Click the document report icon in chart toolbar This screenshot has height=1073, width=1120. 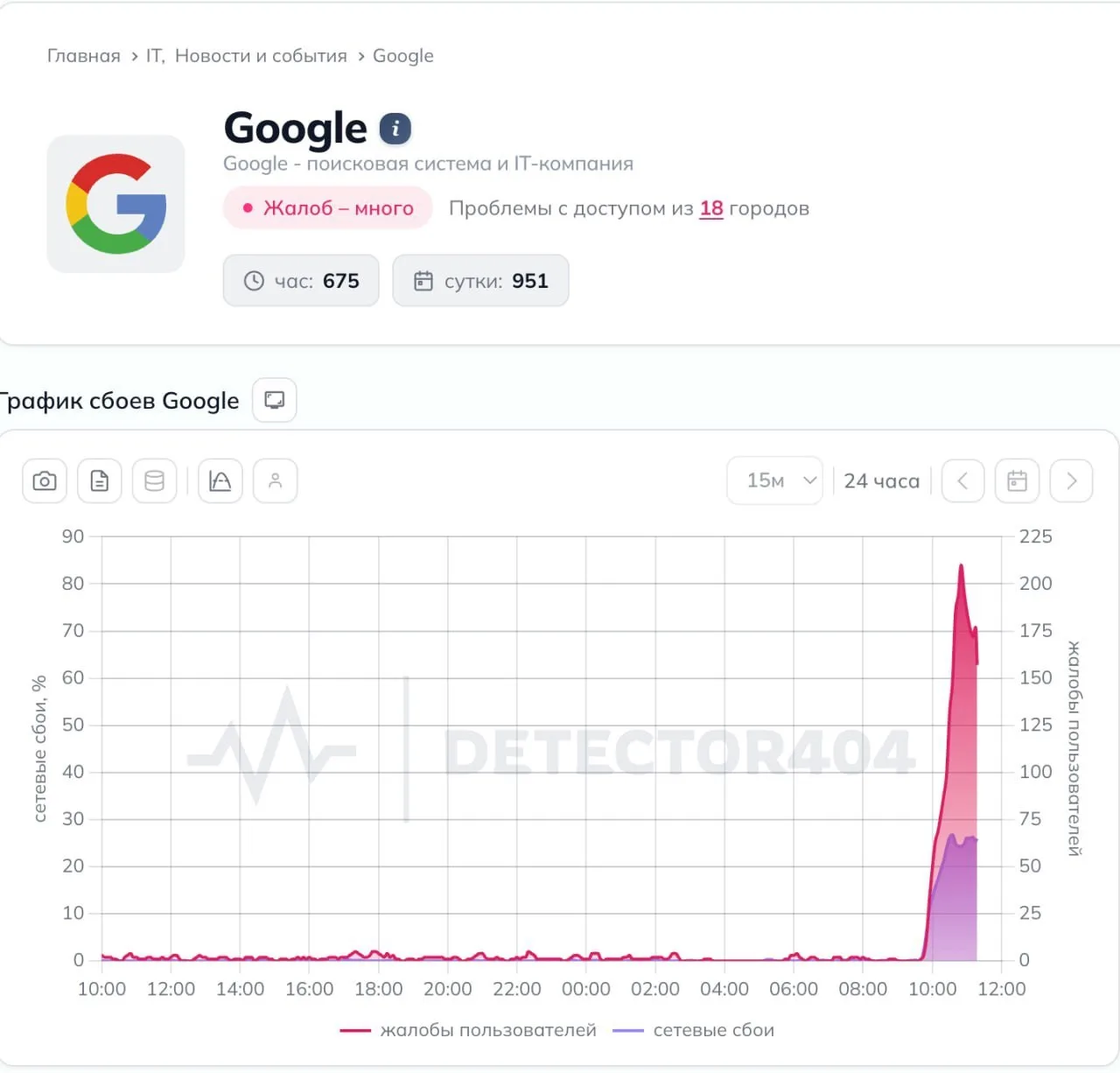(100, 480)
